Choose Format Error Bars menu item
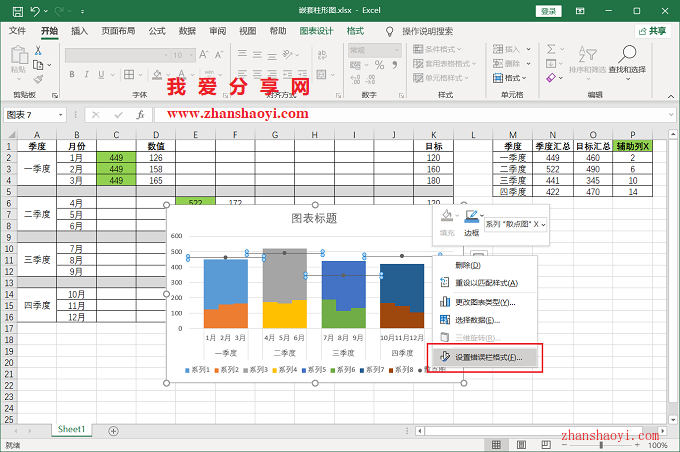The width and height of the screenshot is (680, 452). [485, 358]
